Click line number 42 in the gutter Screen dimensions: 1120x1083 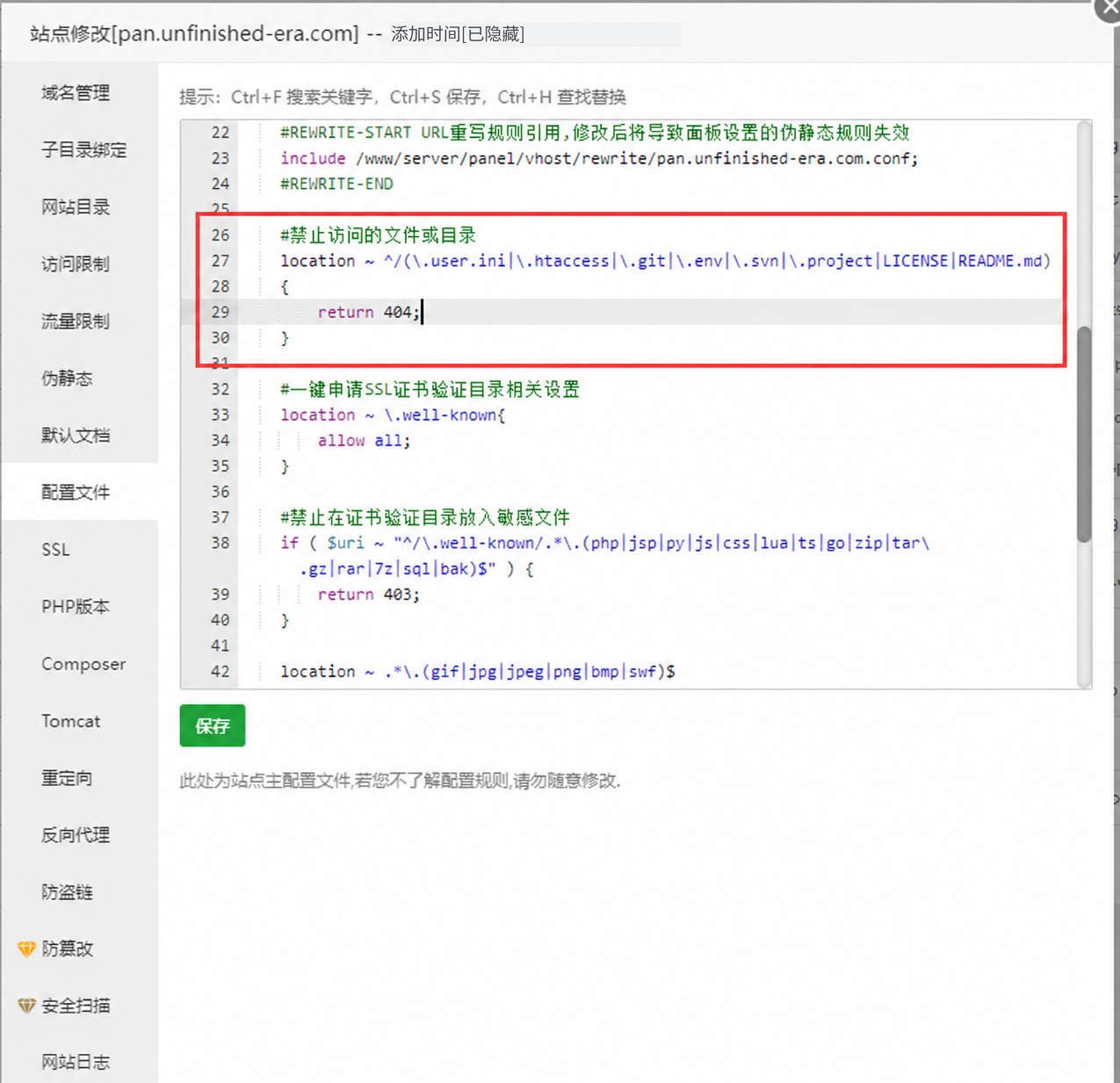click(220, 671)
